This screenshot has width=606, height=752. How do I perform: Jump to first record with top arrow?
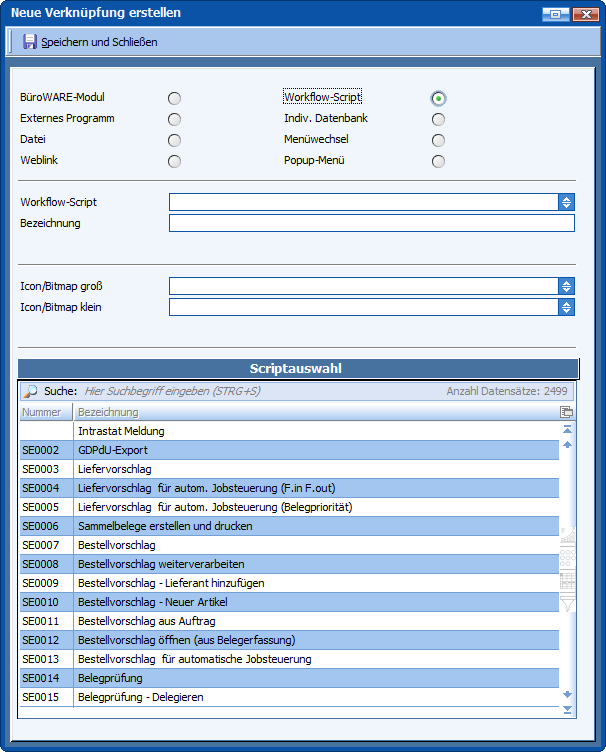568,429
